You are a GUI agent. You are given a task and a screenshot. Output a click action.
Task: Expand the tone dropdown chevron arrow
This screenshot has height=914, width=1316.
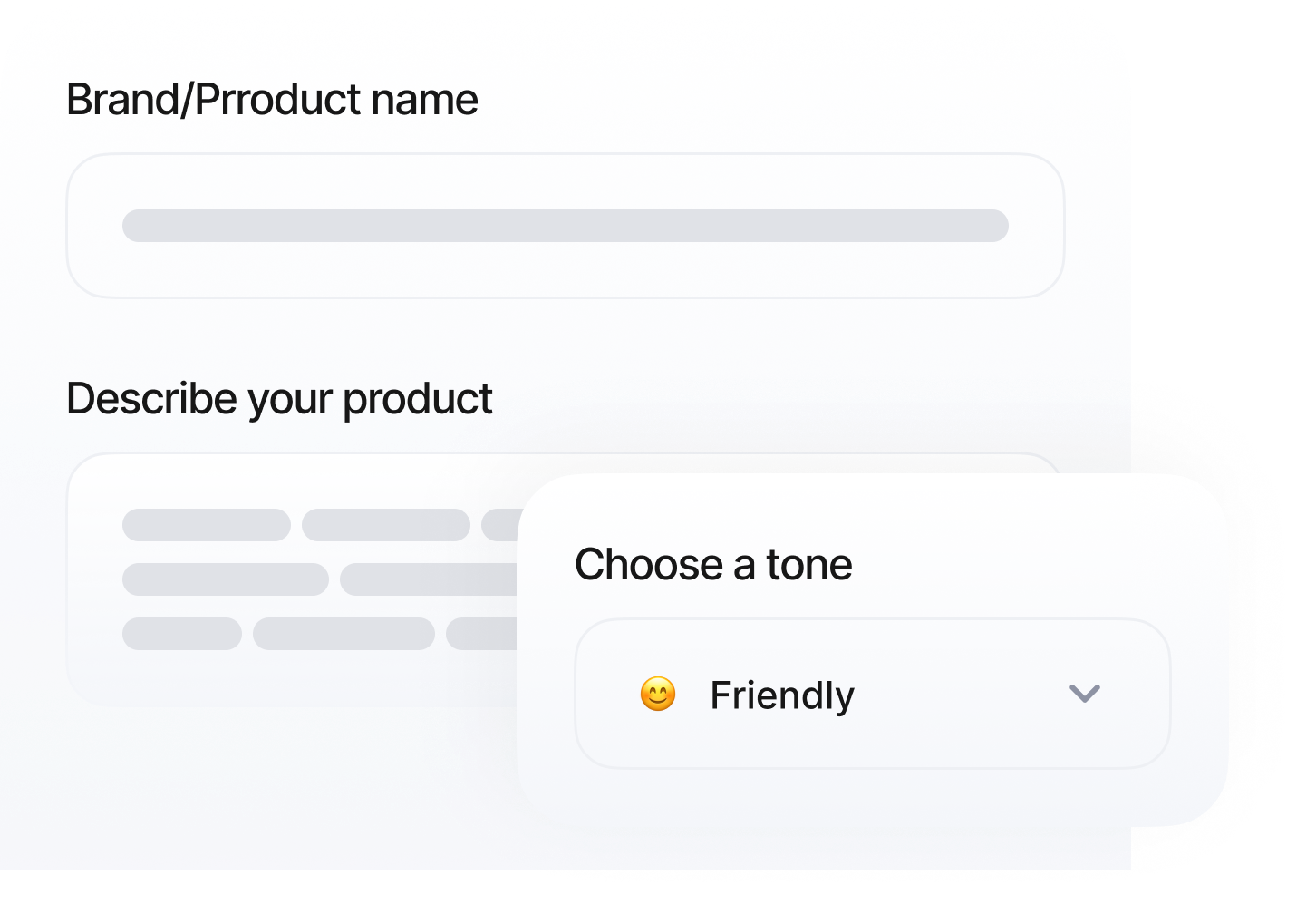1084,695
